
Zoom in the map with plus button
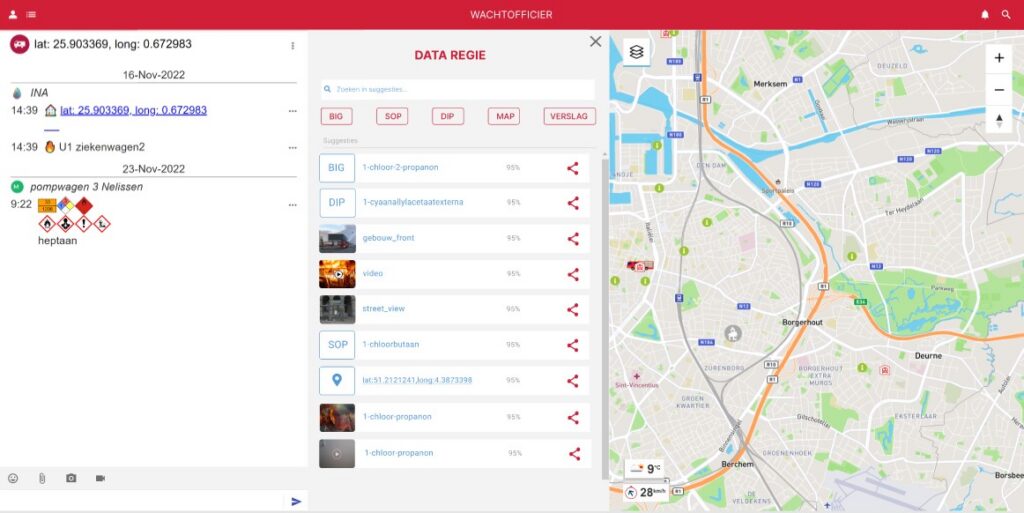tap(999, 58)
